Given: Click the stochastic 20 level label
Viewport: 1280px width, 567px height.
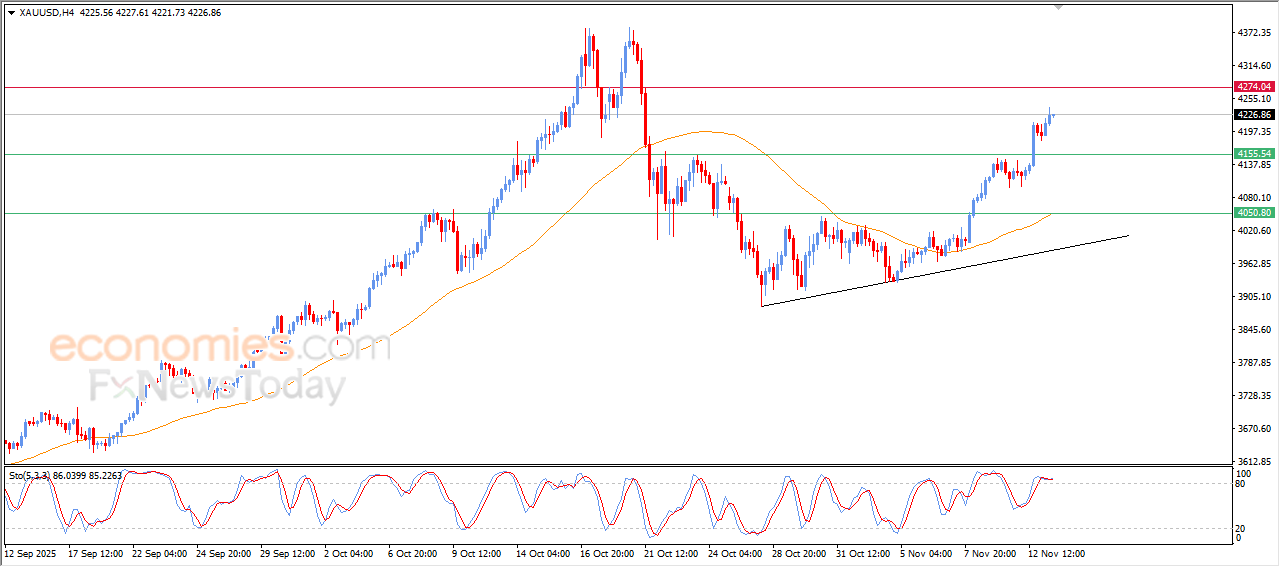Looking at the screenshot, I should click(1242, 528).
